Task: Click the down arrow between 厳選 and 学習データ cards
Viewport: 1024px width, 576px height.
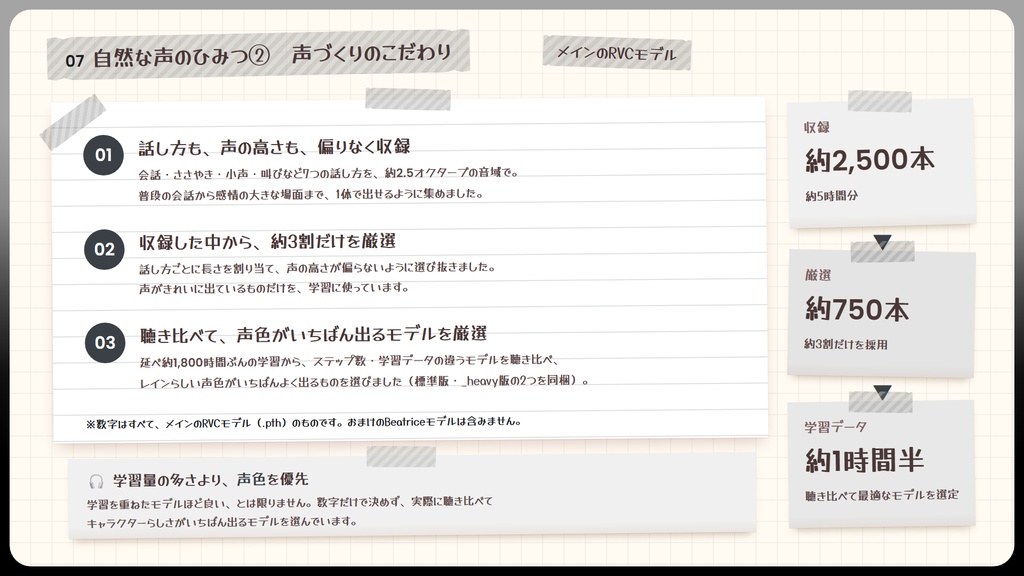Action: [882, 392]
